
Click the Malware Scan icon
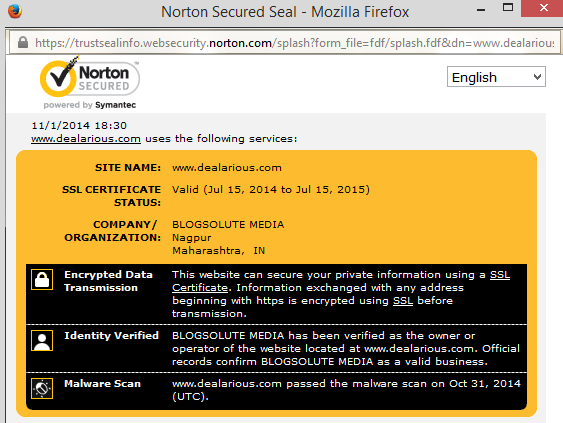(x=42, y=388)
